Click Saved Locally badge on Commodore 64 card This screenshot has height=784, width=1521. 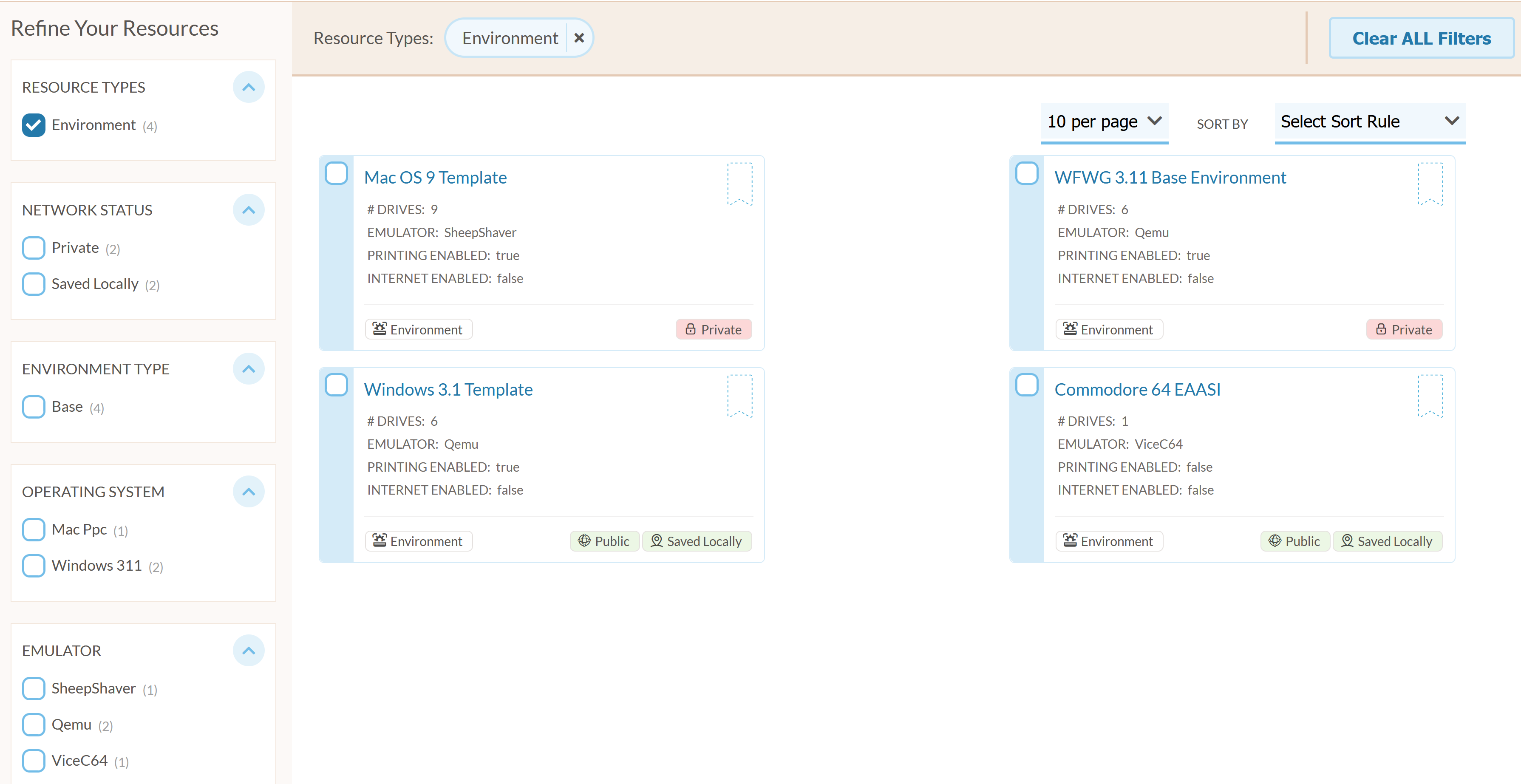pyautogui.click(x=1387, y=541)
